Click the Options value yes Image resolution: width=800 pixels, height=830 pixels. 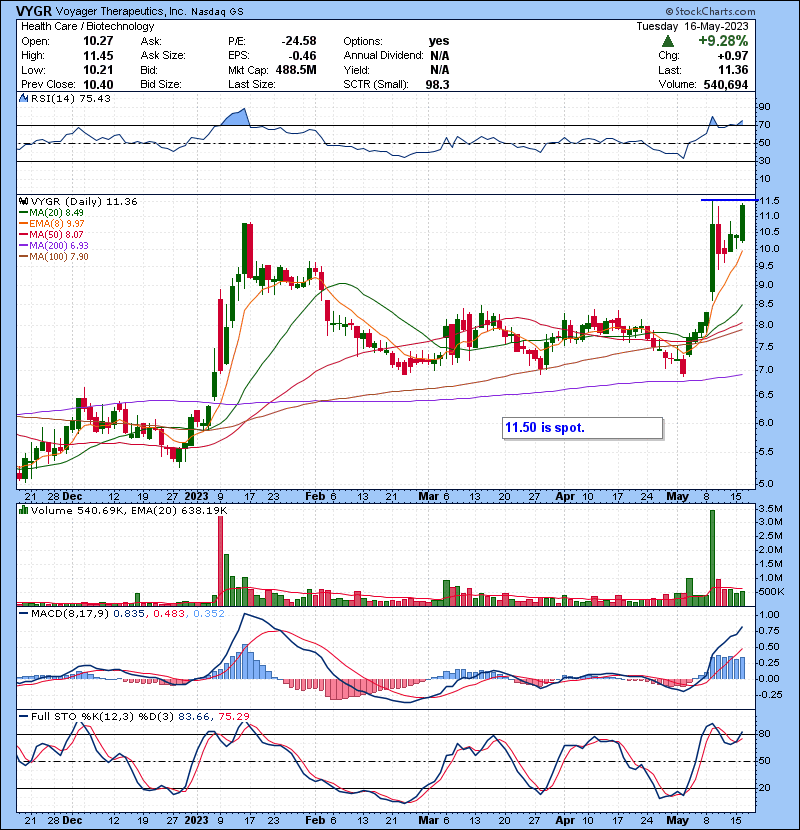(x=439, y=41)
